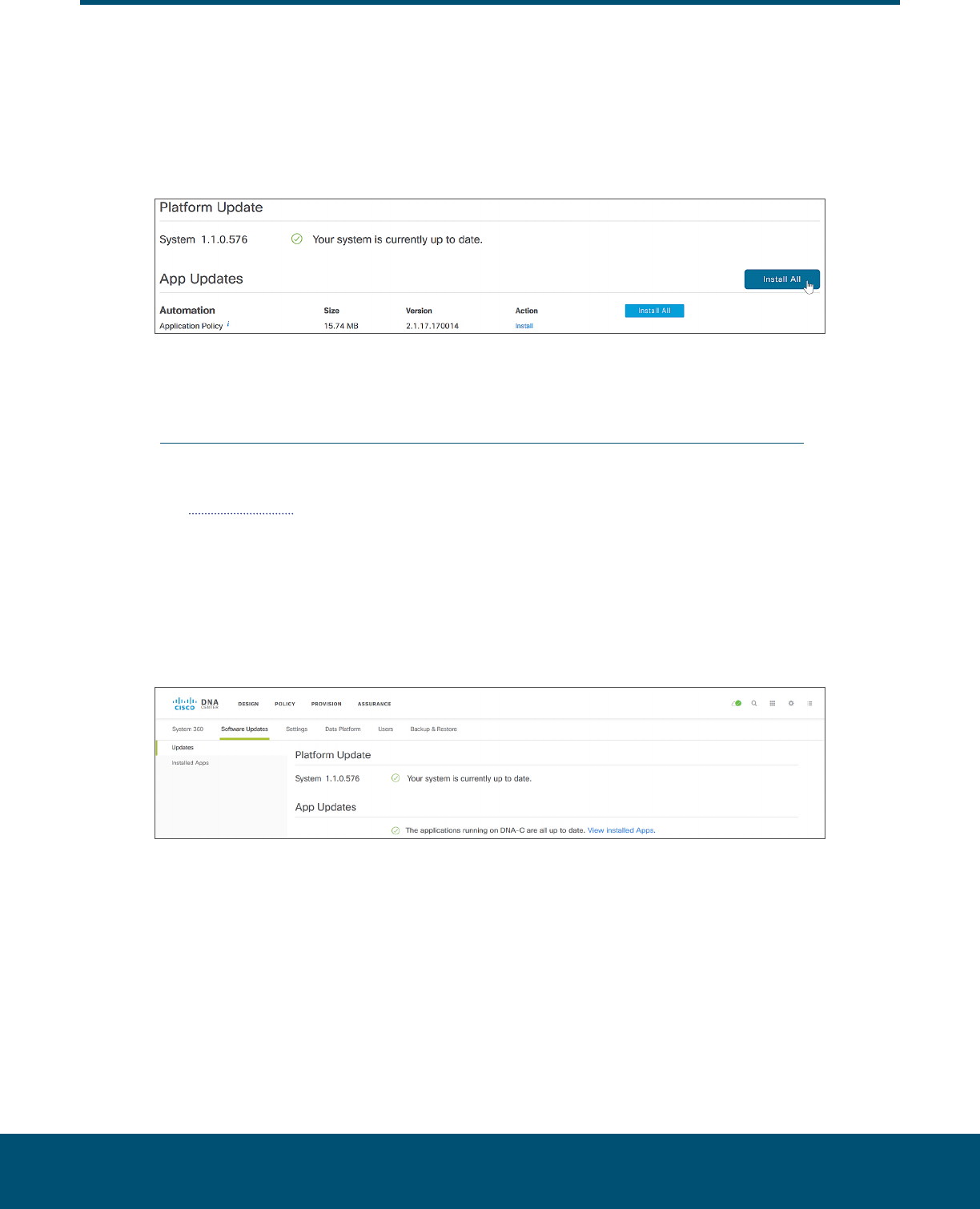Open the DESIGN menu
Viewport: 980px width, 1209px height.
[248, 705]
